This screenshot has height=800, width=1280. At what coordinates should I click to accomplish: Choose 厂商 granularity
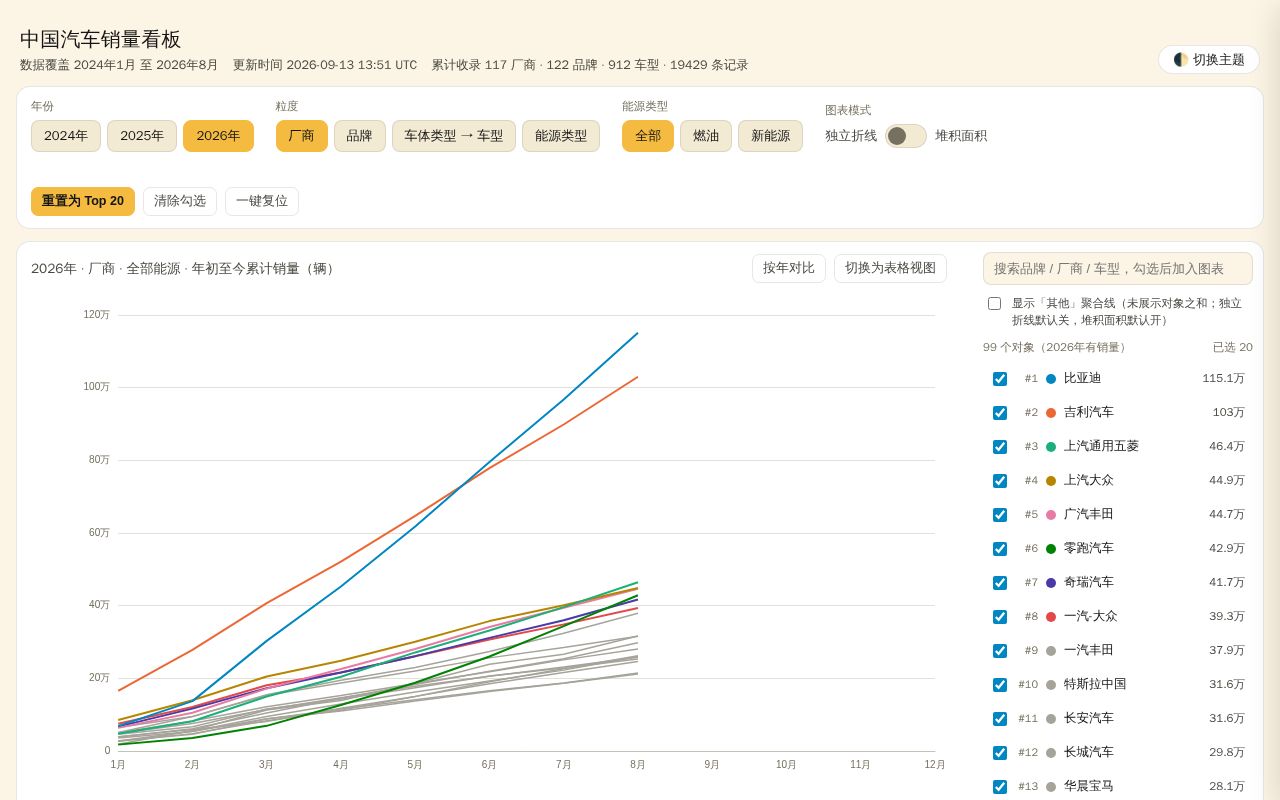pyautogui.click(x=301, y=136)
